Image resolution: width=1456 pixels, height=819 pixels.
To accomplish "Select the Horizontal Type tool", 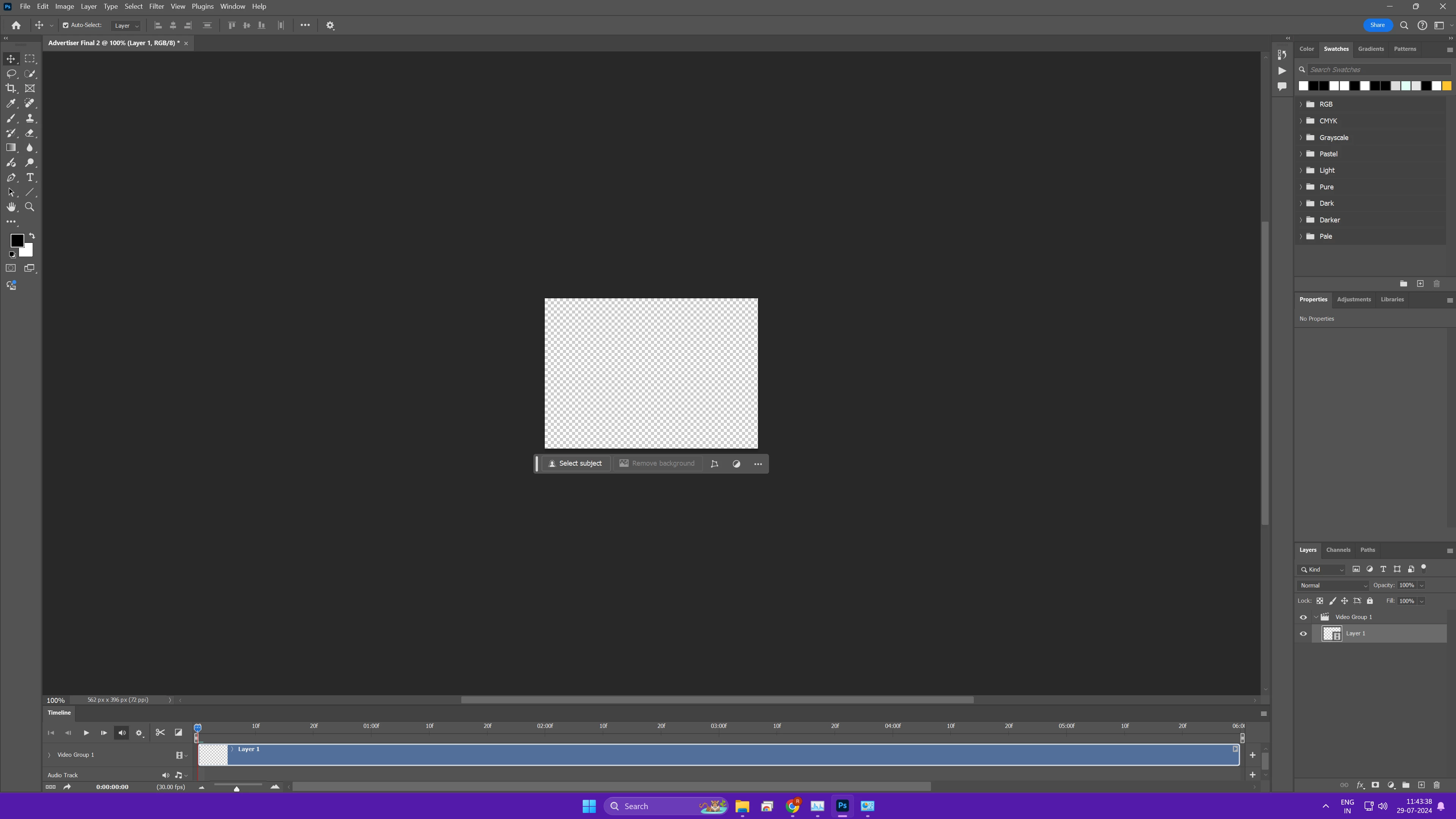I will pyautogui.click(x=30, y=178).
